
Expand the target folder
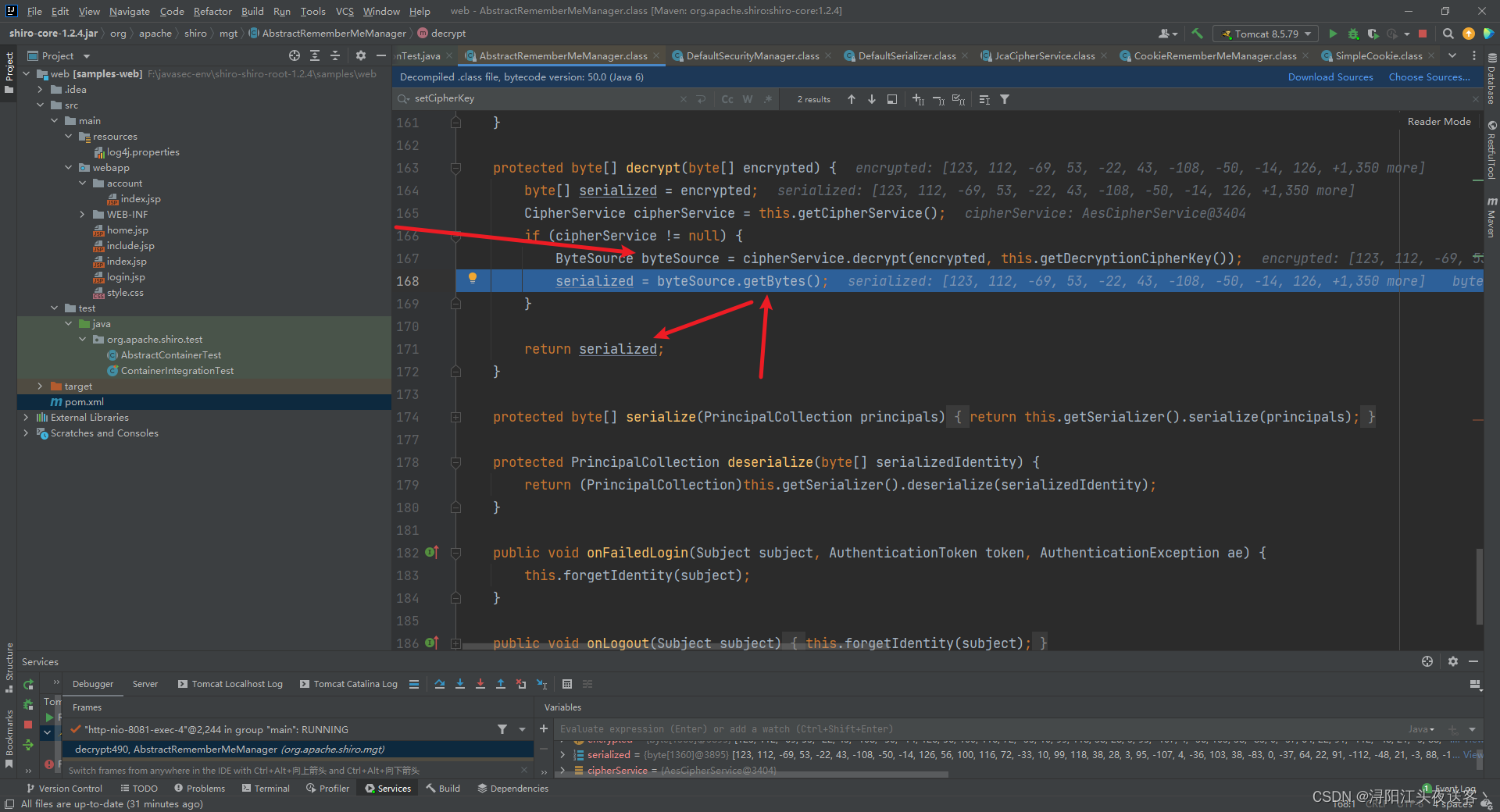point(40,386)
